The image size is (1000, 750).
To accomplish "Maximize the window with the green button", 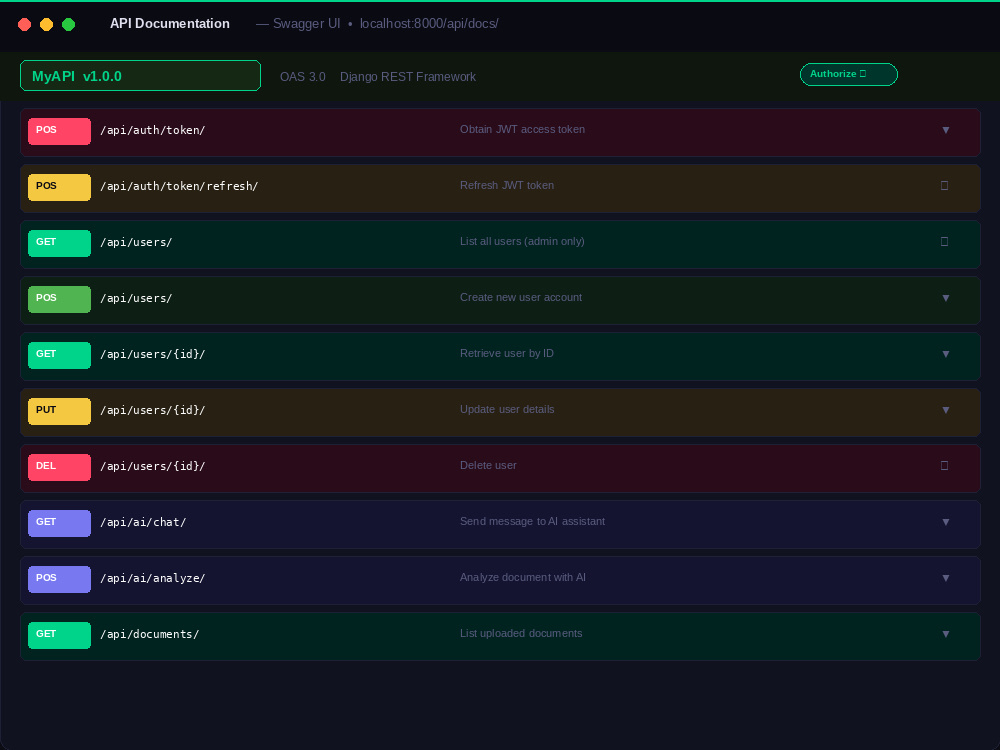I will [x=68, y=24].
